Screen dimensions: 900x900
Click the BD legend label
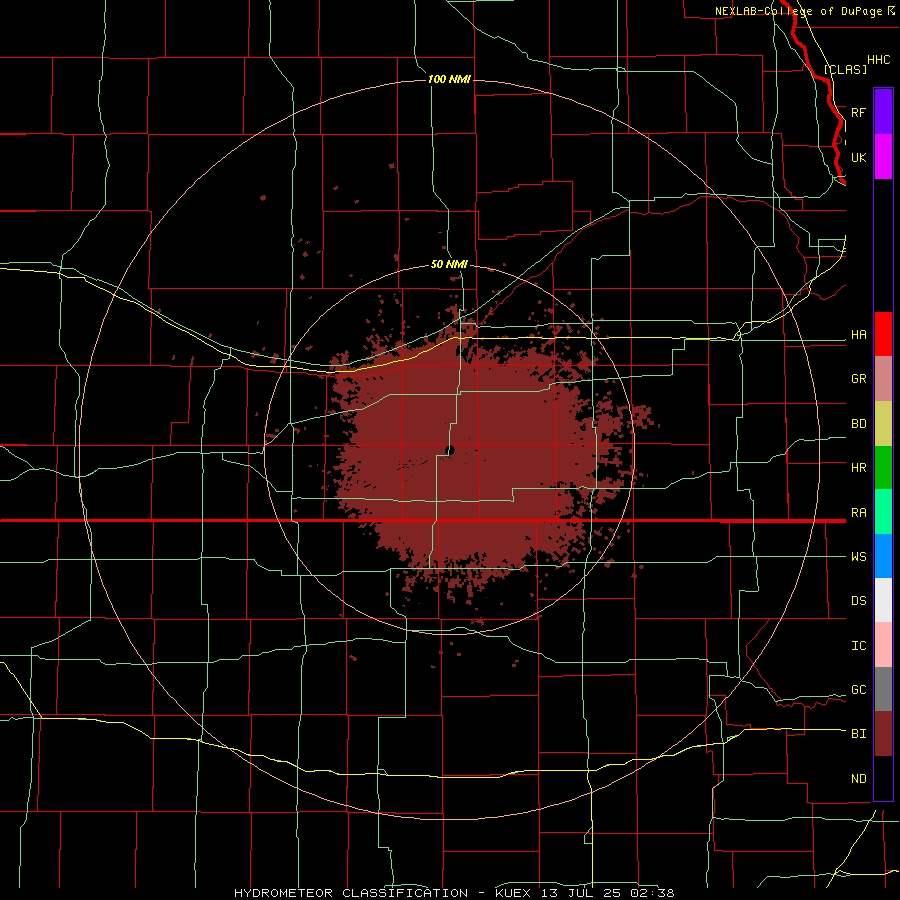click(858, 424)
